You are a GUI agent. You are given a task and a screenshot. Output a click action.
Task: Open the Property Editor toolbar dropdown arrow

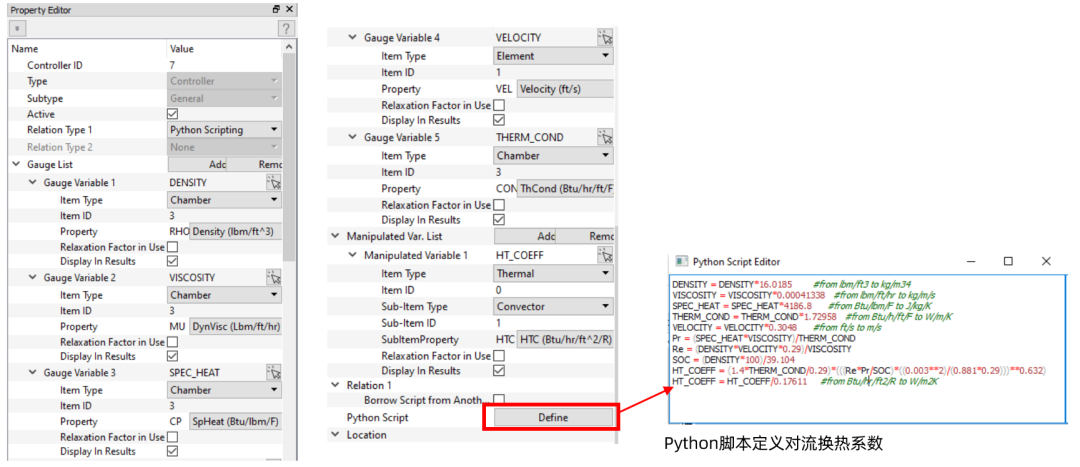(x=17, y=29)
